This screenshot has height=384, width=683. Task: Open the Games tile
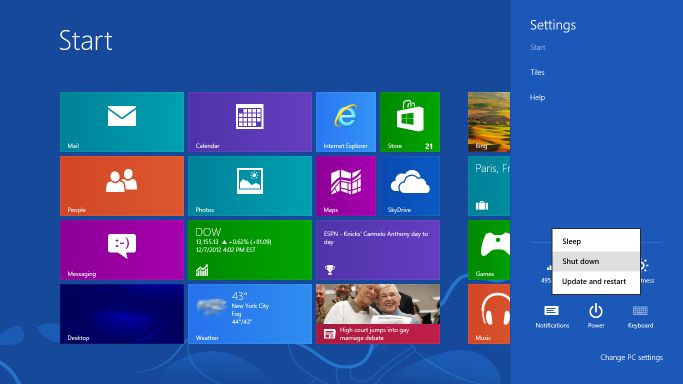(x=489, y=250)
